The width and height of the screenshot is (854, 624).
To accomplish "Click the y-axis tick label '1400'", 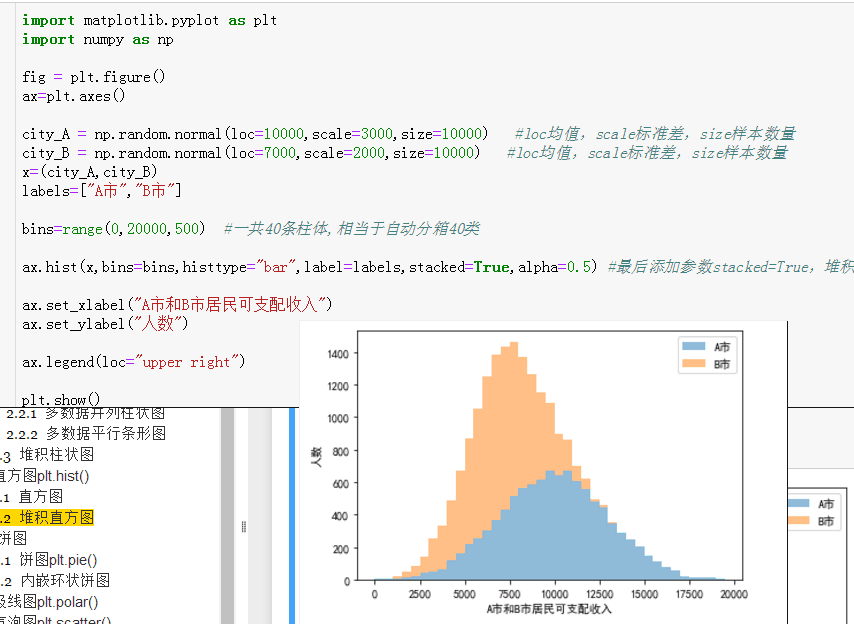I will (x=338, y=354).
